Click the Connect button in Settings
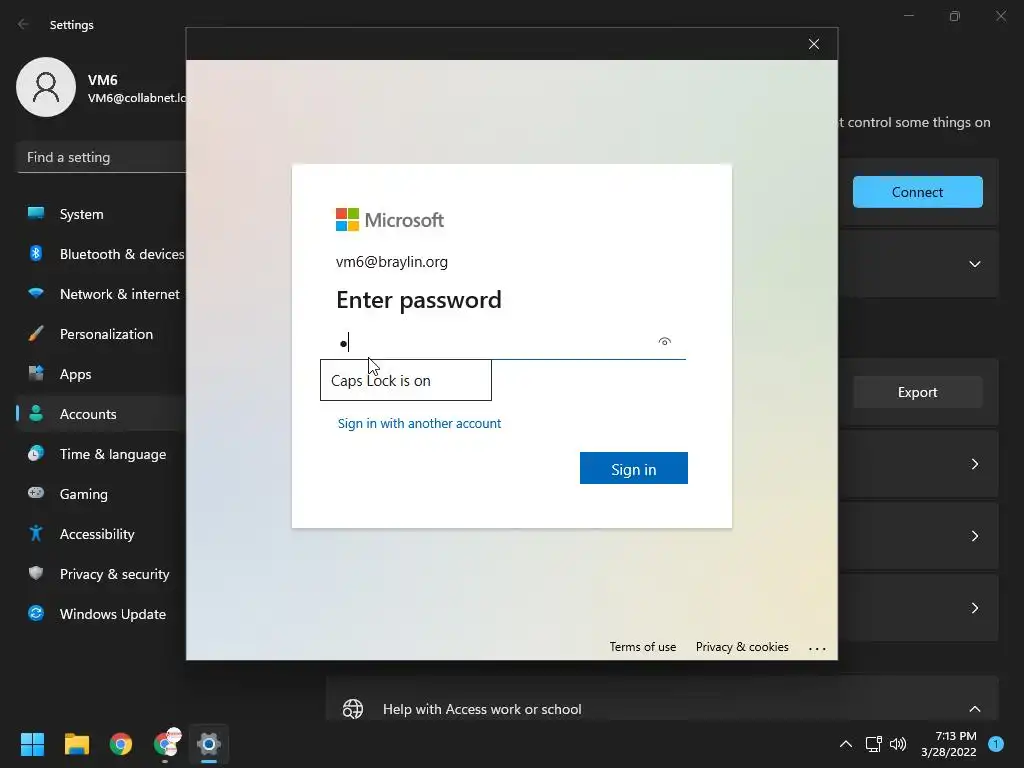1024x768 pixels. click(x=918, y=192)
